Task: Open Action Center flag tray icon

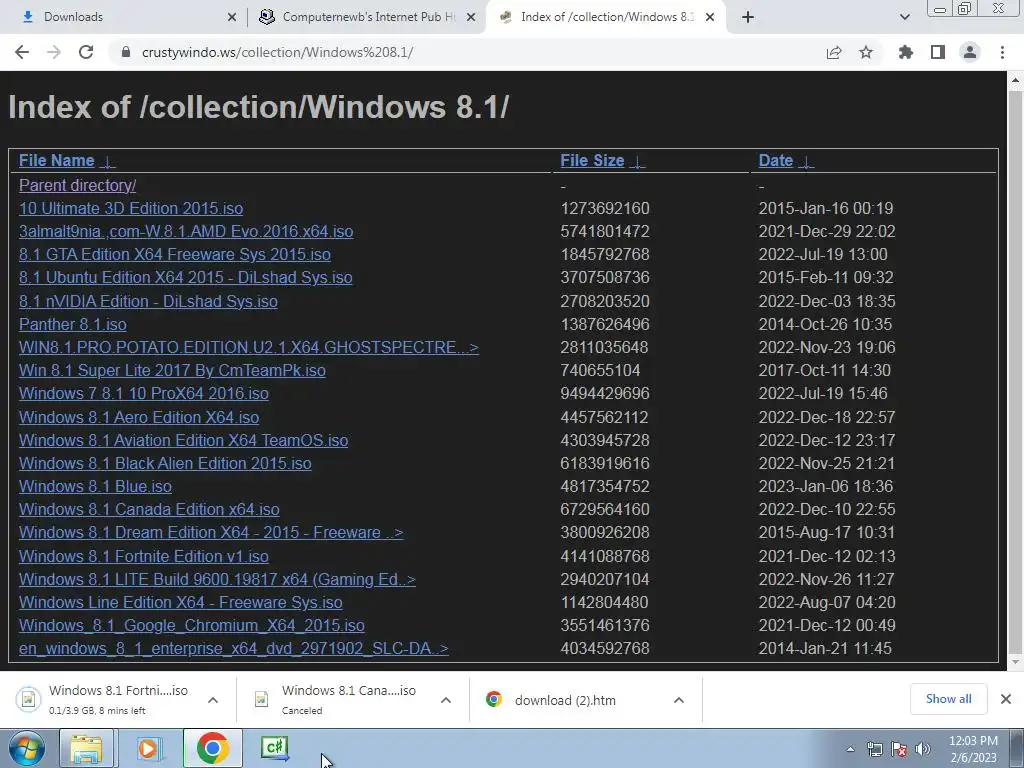Action: tap(899, 749)
